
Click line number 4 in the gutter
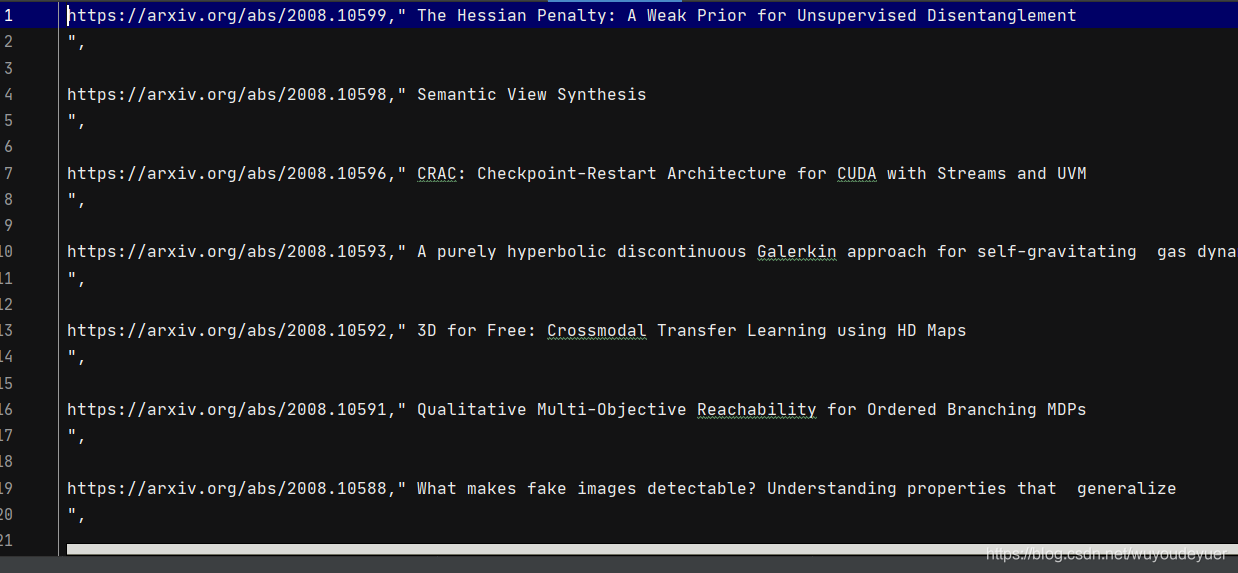pyautogui.click(x=8, y=94)
